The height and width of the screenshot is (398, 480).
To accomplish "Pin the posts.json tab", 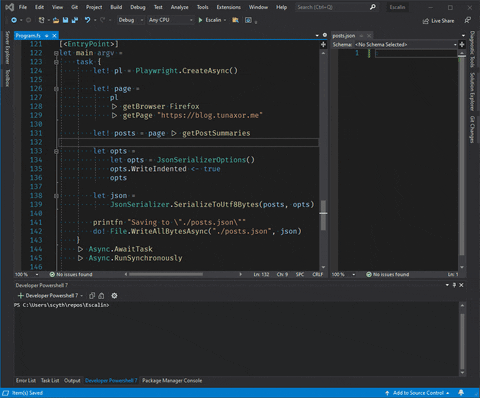I will tap(361, 36).
